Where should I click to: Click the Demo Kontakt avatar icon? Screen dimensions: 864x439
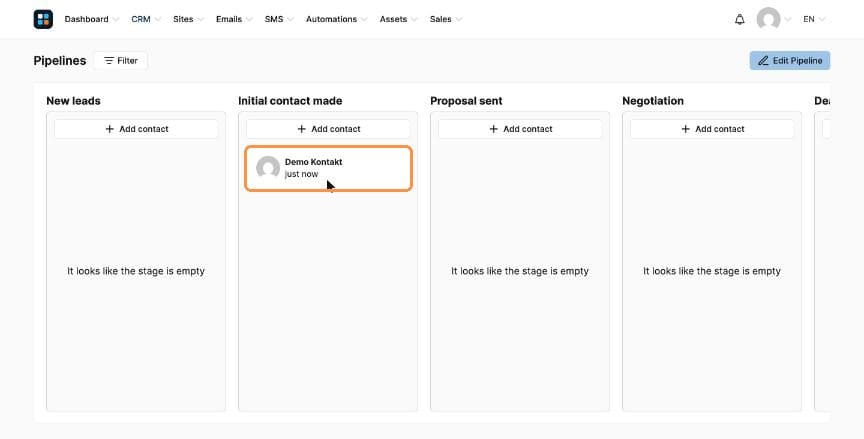click(x=268, y=168)
